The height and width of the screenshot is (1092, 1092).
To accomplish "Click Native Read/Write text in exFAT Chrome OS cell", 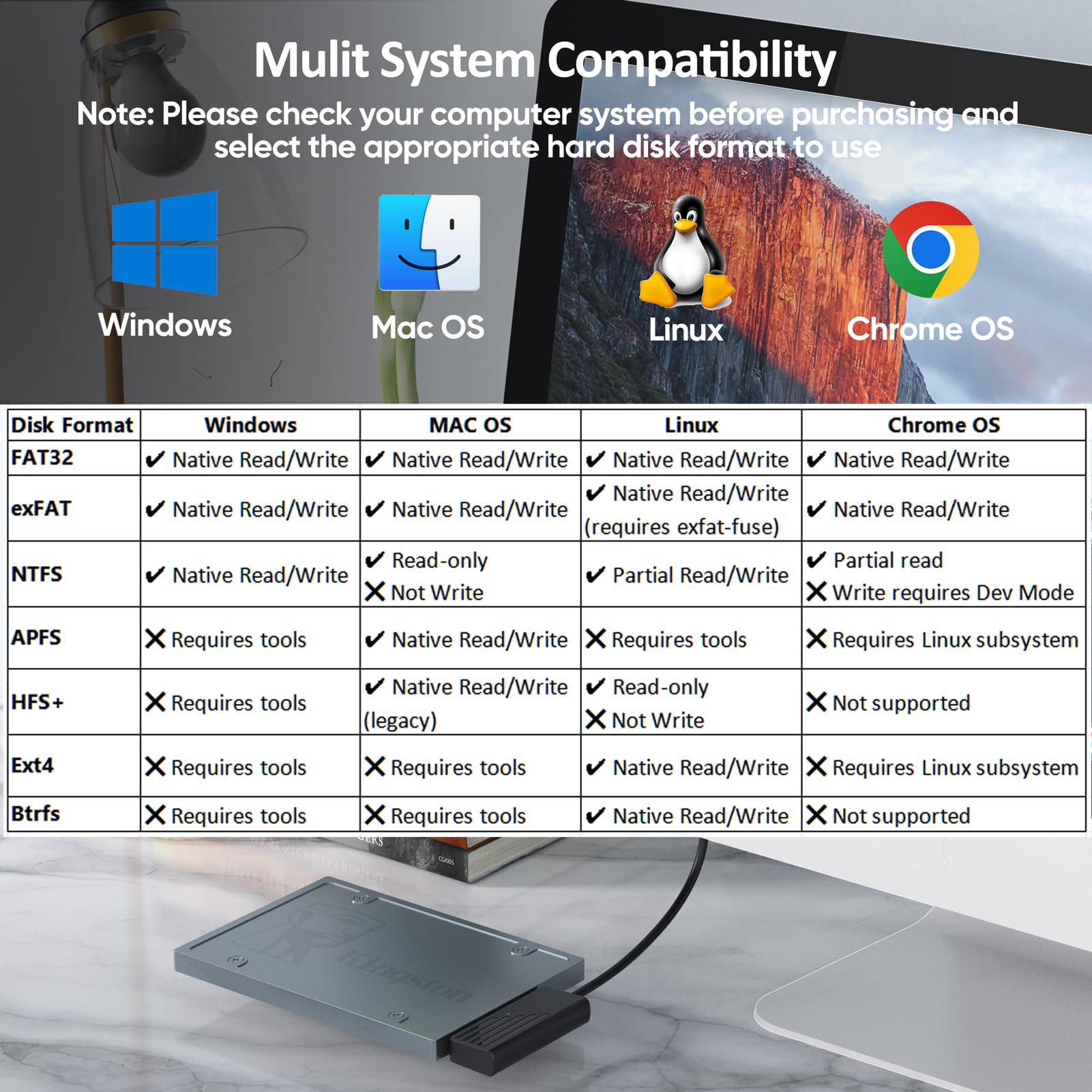I will (x=921, y=510).
